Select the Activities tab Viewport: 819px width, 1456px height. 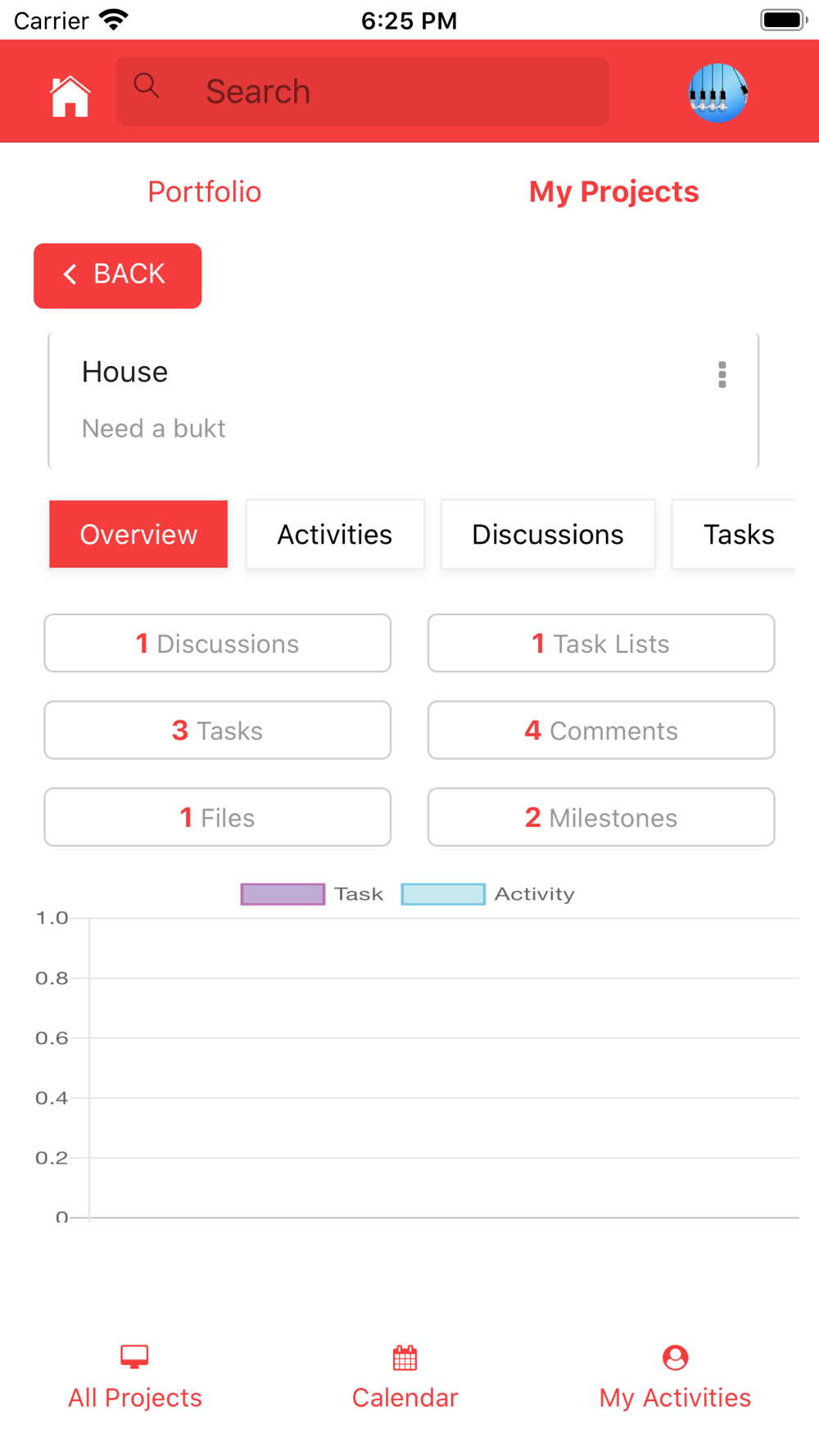coord(335,534)
